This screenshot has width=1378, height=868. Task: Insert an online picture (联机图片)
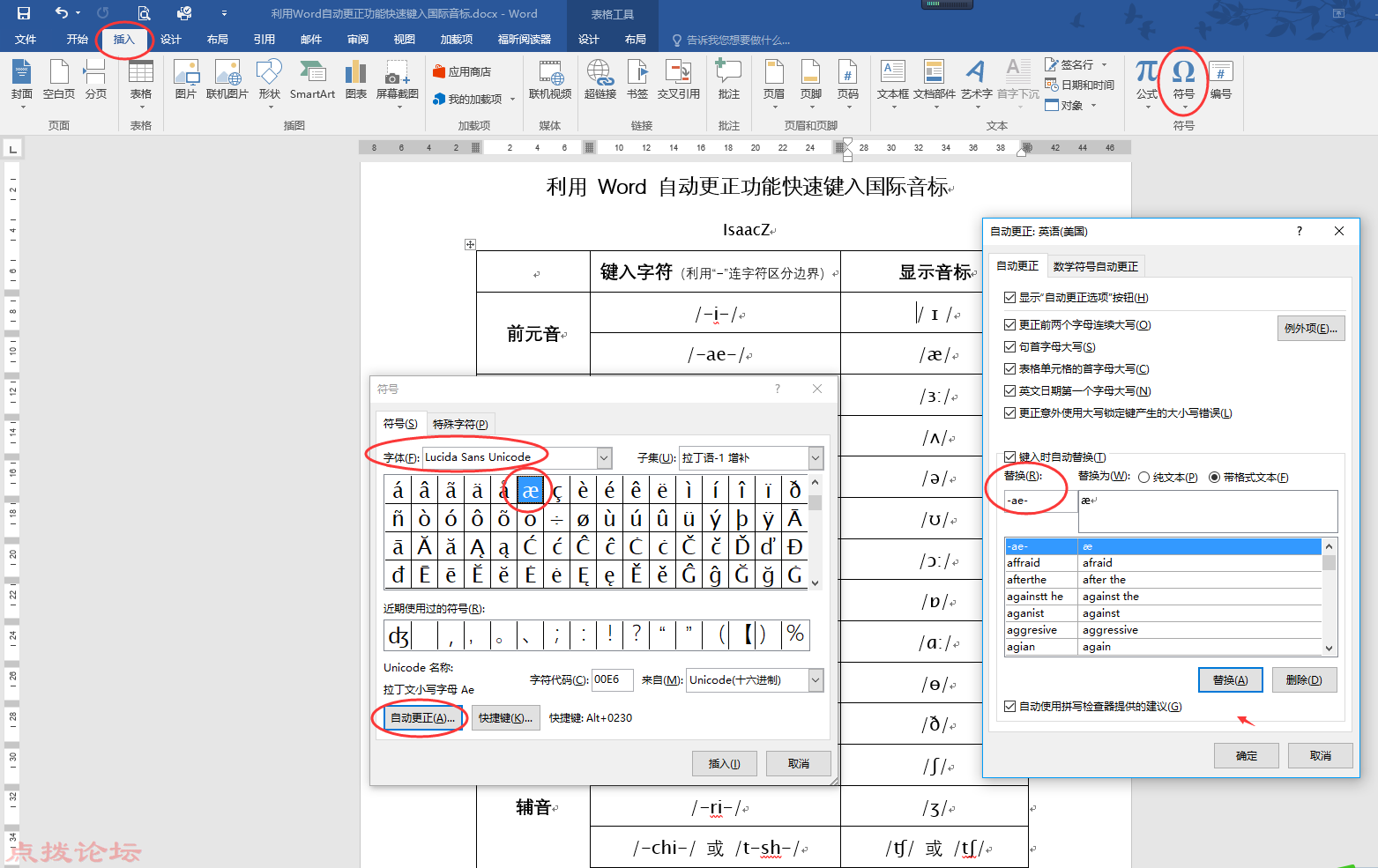tap(227, 79)
